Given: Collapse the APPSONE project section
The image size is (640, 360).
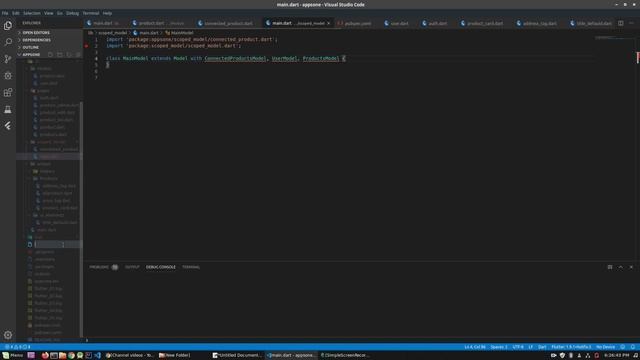Looking at the screenshot, I should point(31,55).
